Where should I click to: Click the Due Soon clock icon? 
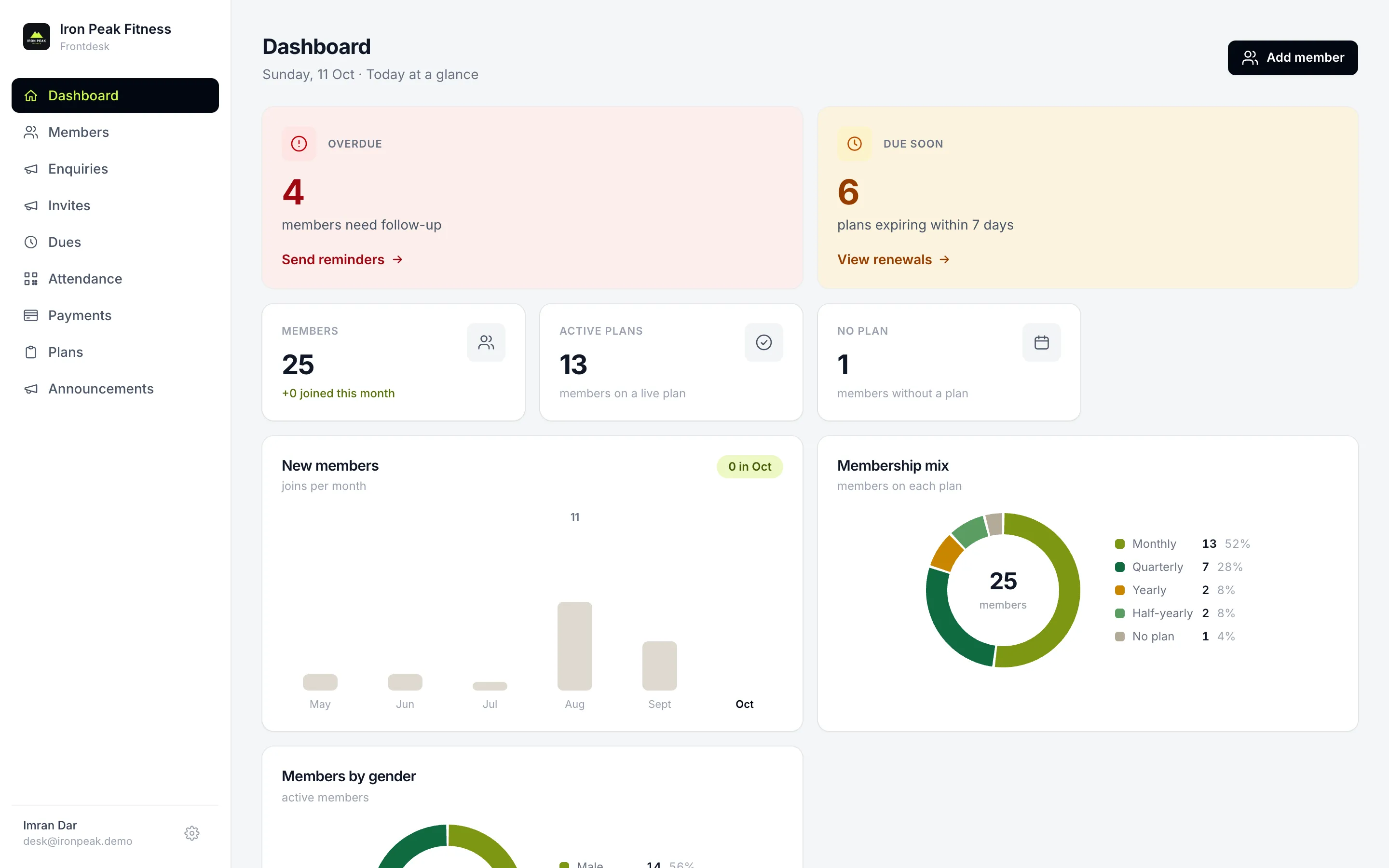coord(854,144)
